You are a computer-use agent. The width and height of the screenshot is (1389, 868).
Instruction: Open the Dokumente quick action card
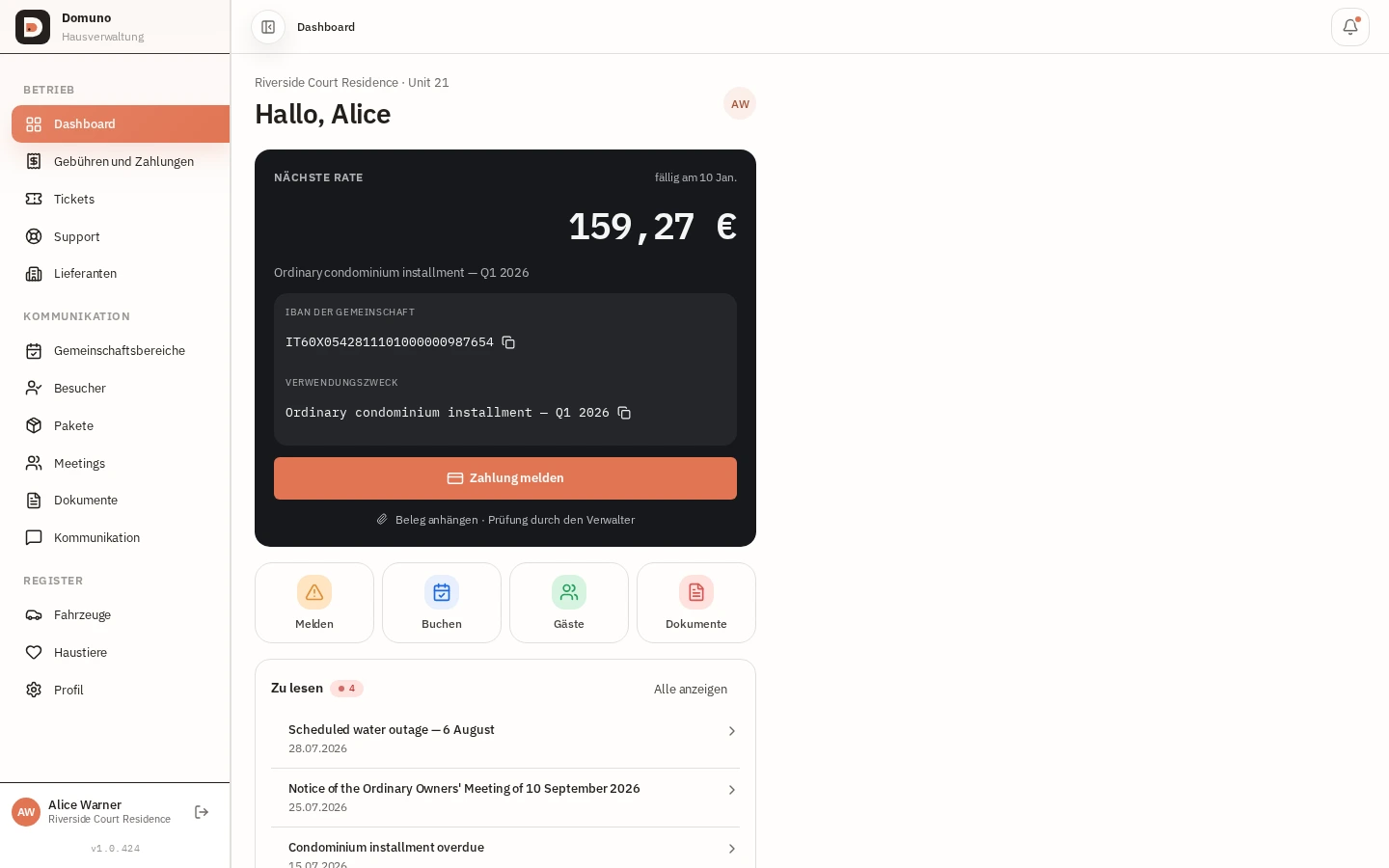point(696,603)
